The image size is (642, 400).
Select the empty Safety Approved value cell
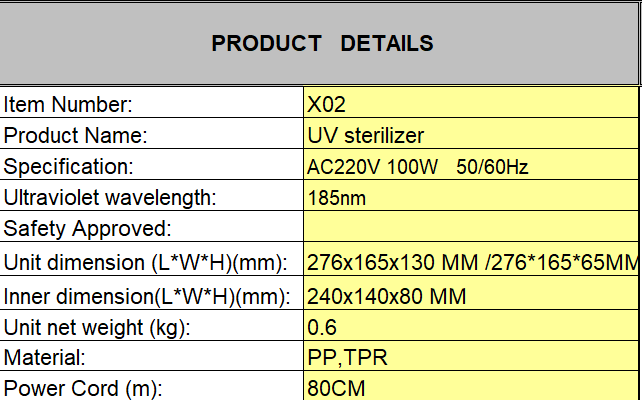point(470,229)
